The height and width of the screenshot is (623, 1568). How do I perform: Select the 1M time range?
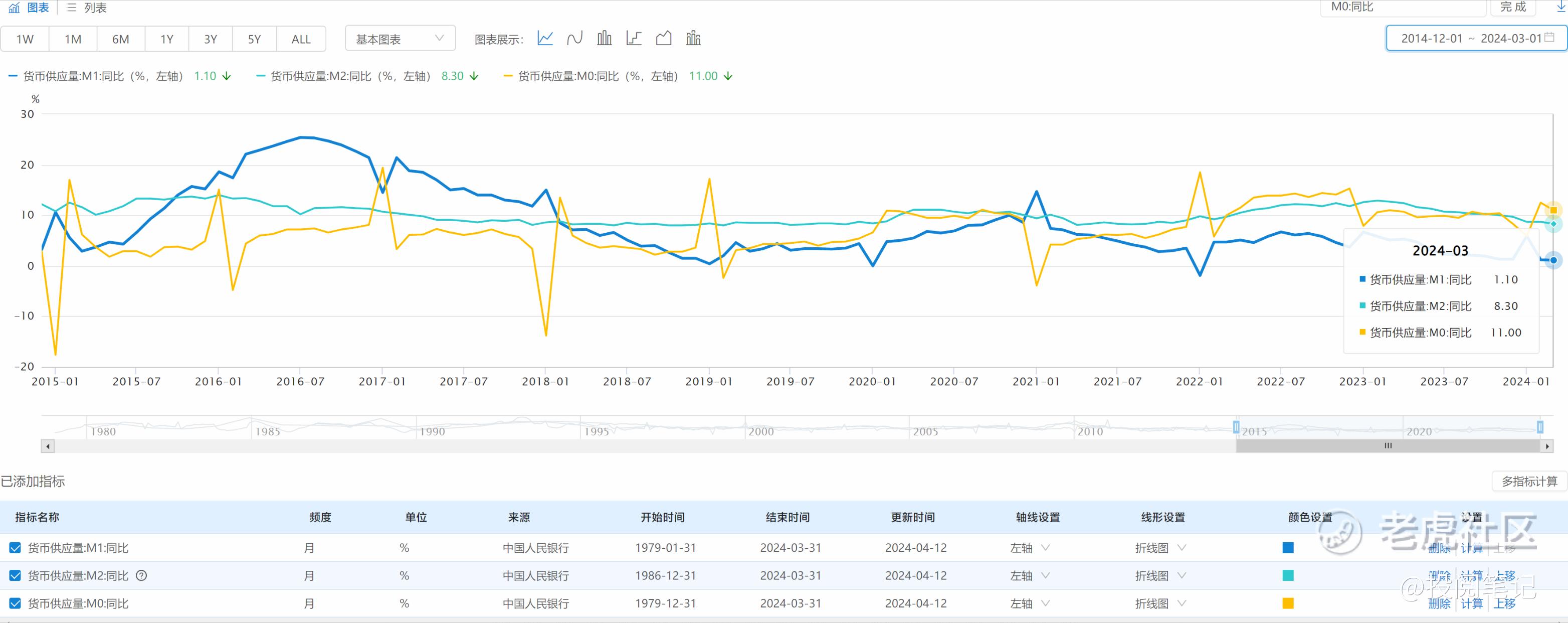(x=73, y=39)
